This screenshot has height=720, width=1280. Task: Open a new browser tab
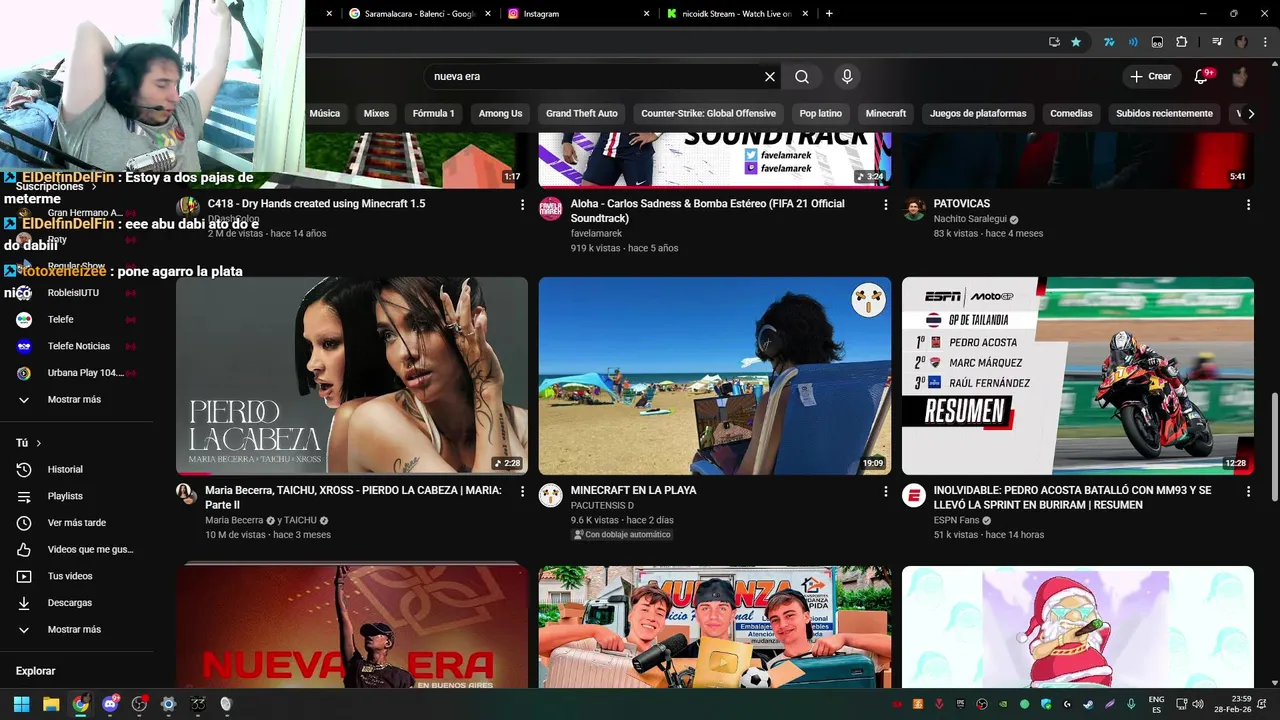pyautogui.click(x=829, y=14)
